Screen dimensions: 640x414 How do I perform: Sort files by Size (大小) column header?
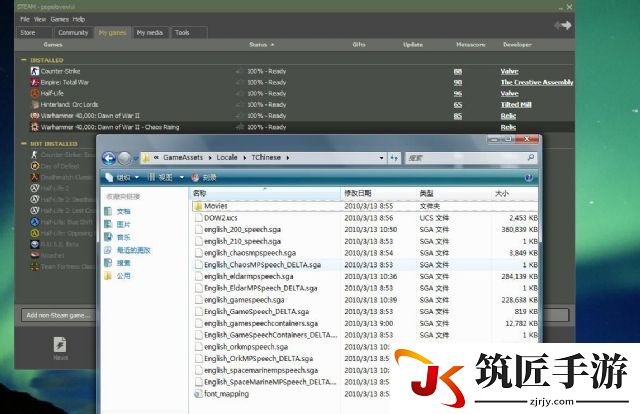[514, 193]
